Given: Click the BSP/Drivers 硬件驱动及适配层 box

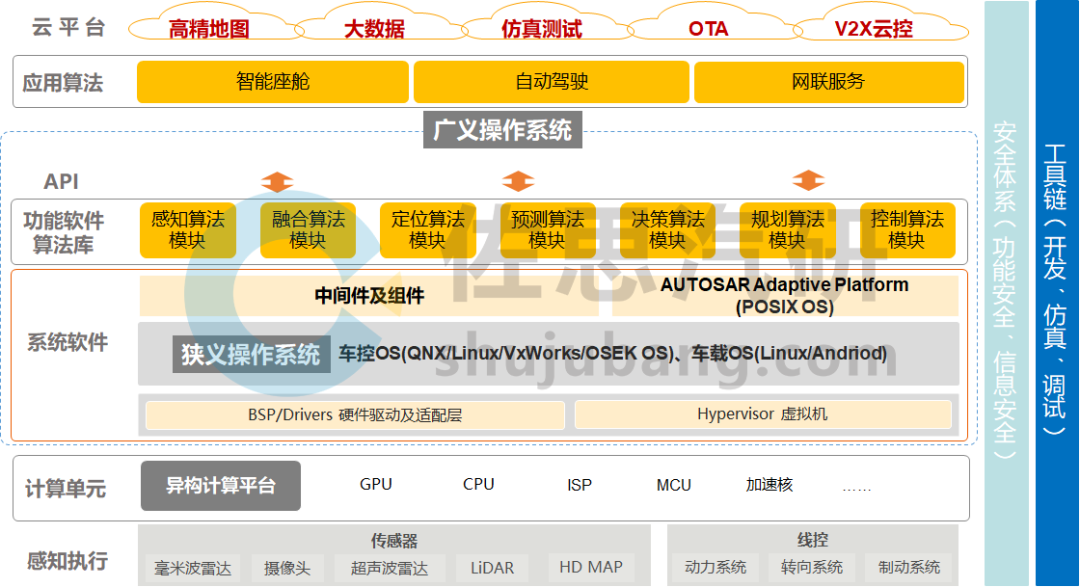Looking at the screenshot, I should pos(355,415).
